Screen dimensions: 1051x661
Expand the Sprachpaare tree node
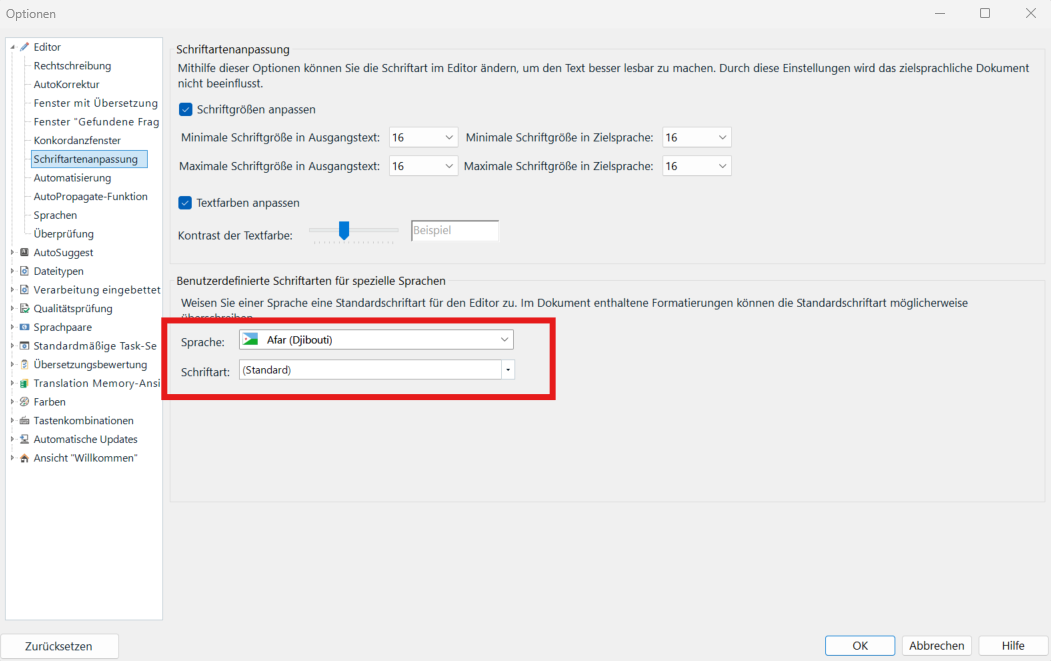point(12,327)
